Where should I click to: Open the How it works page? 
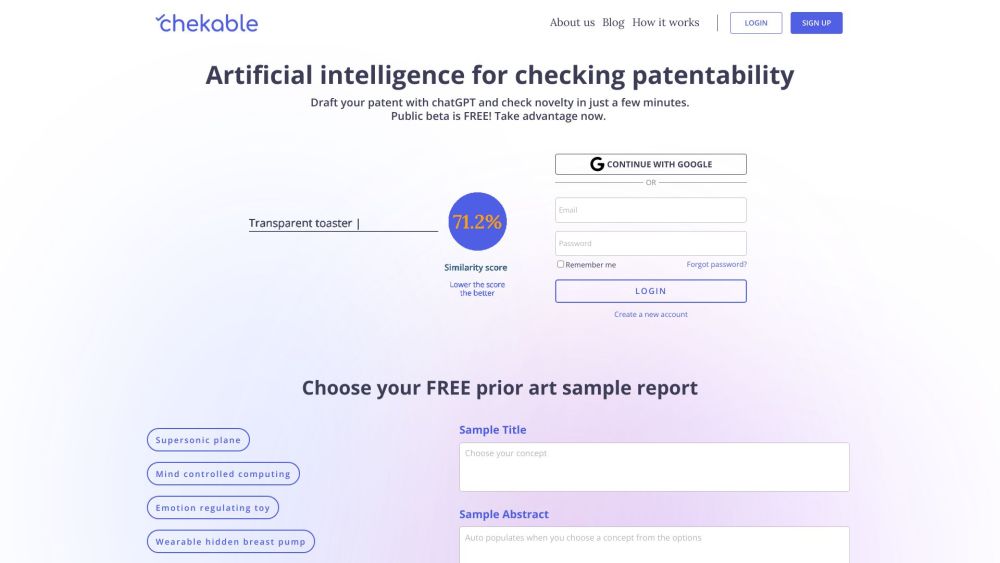click(666, 22)
